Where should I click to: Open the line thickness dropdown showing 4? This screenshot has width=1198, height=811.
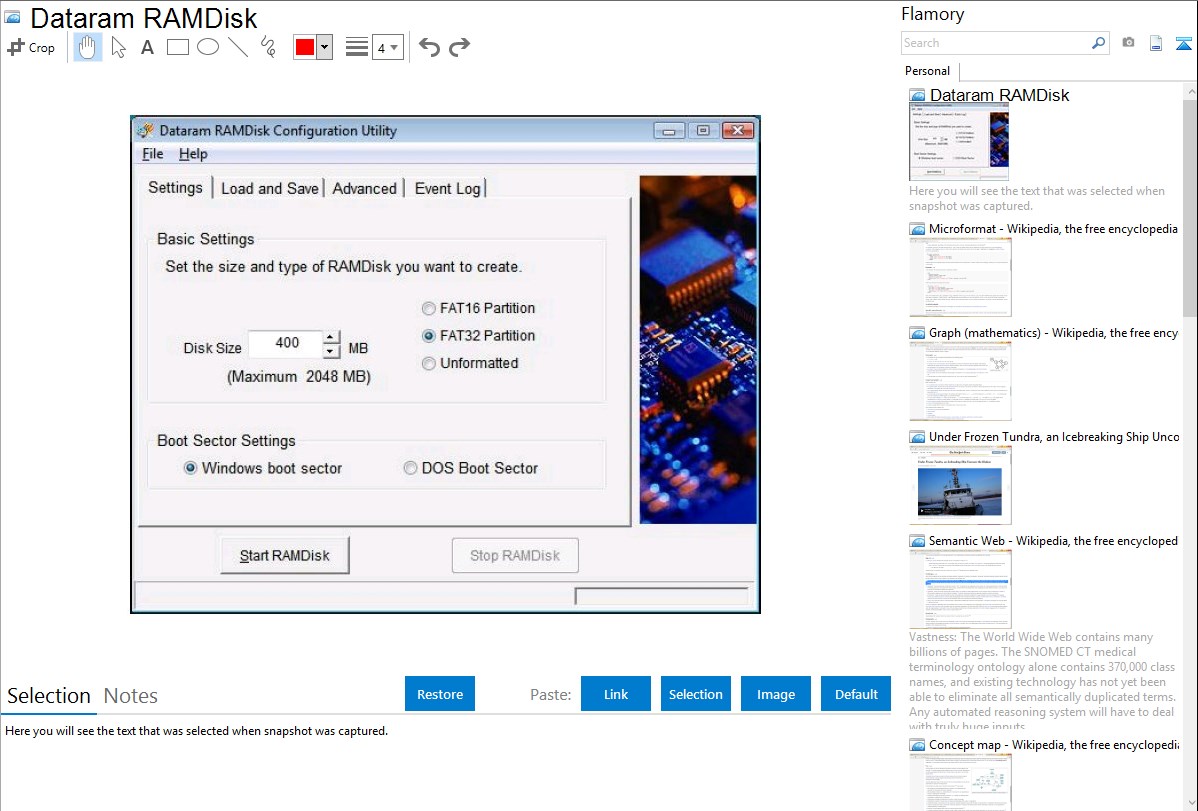(388, 47)
